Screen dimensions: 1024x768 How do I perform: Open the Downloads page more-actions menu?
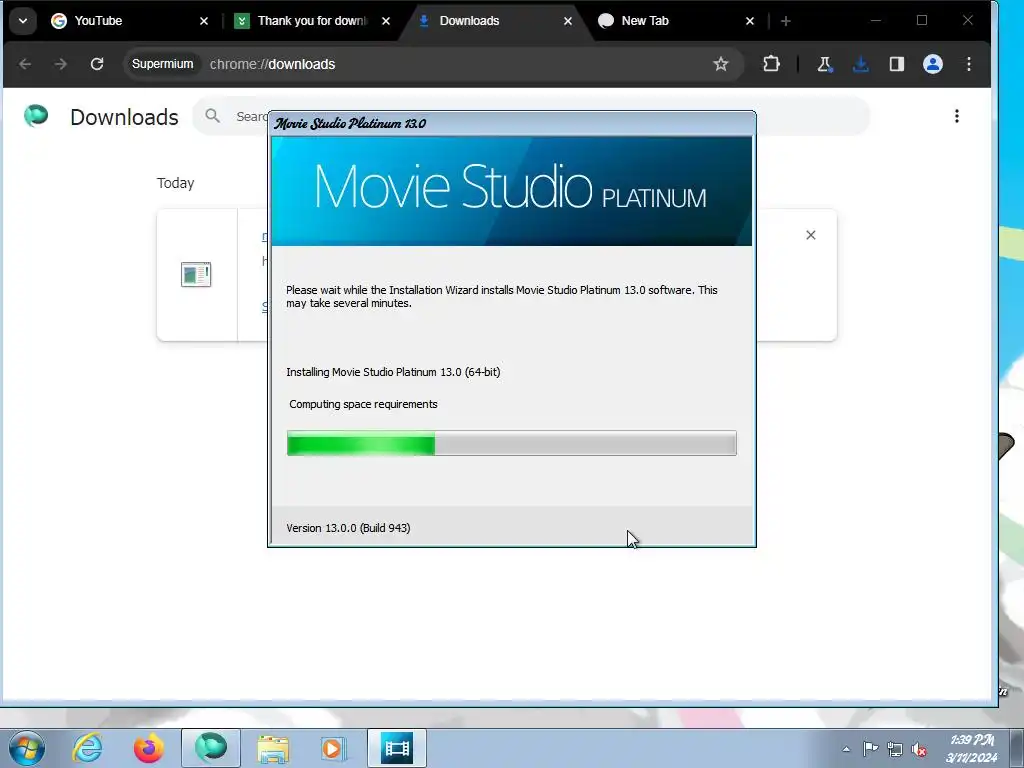pos(957,116)
